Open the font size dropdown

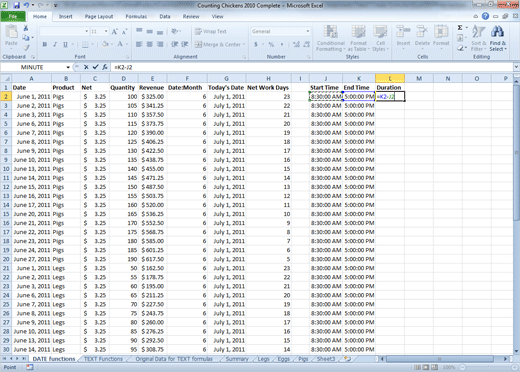[106, 31]
